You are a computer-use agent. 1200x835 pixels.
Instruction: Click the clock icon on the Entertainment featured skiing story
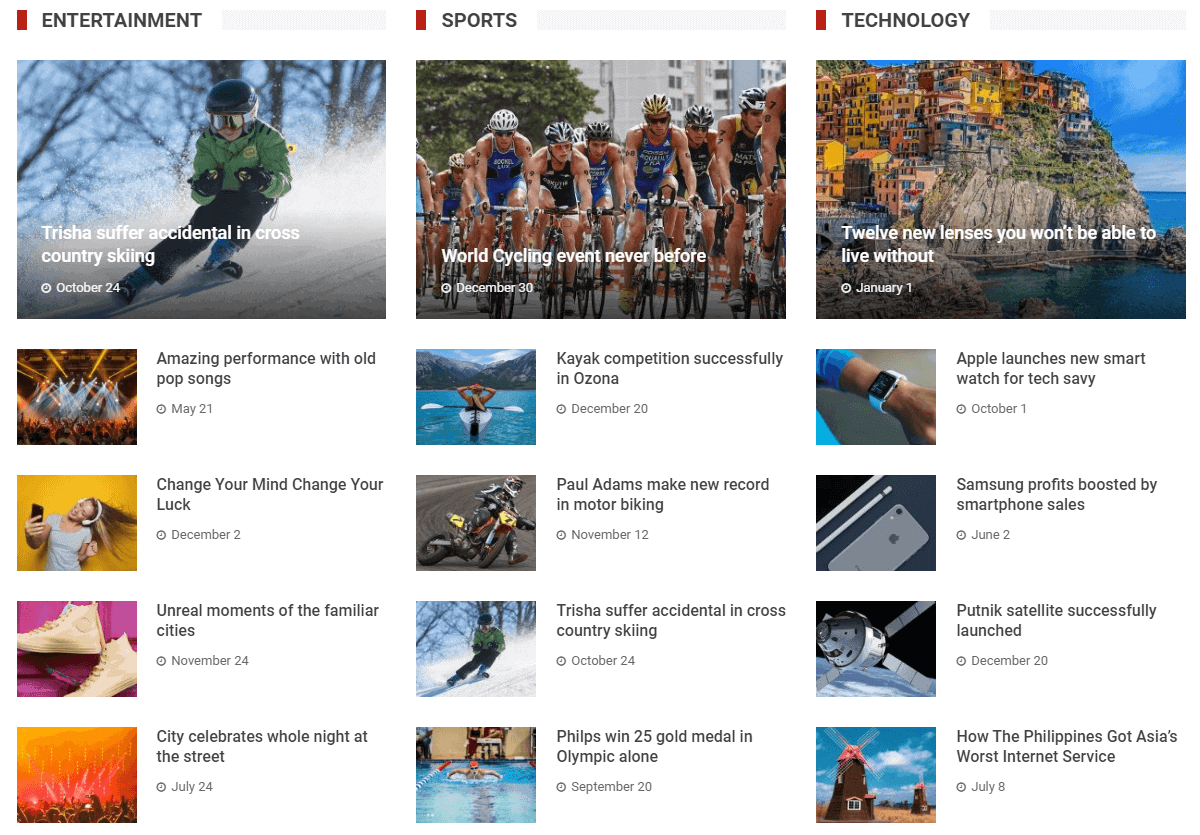[x=46, y=288]
